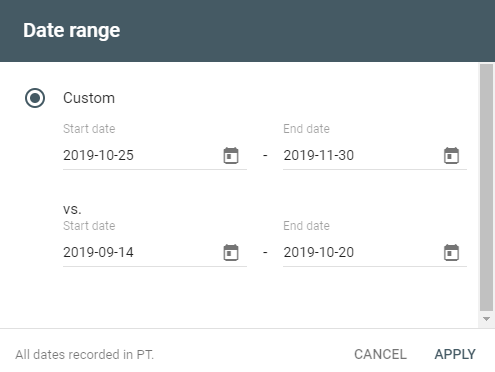Open calendar picker for 2019-10-25 start date
The height and width of the screenshot is (372, 495).
click(x=231, y=155)
